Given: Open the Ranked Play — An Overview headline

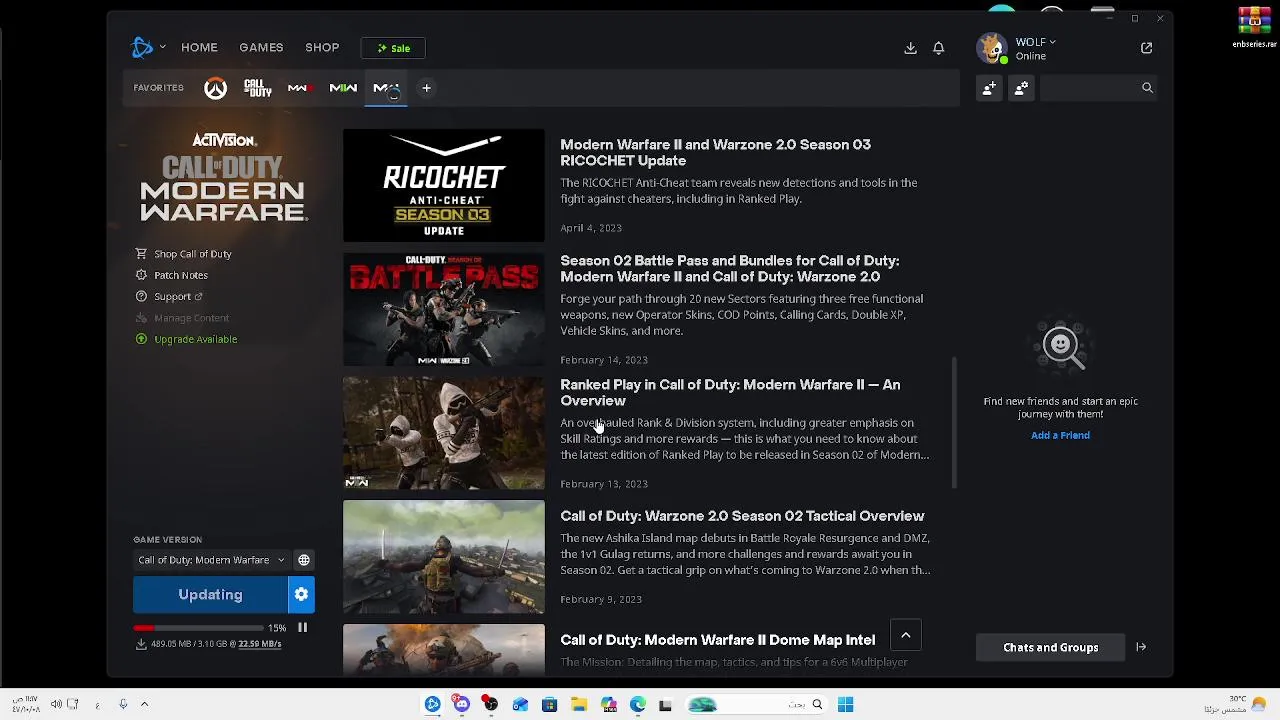Looking at the screenshot, I should [730, 392].
